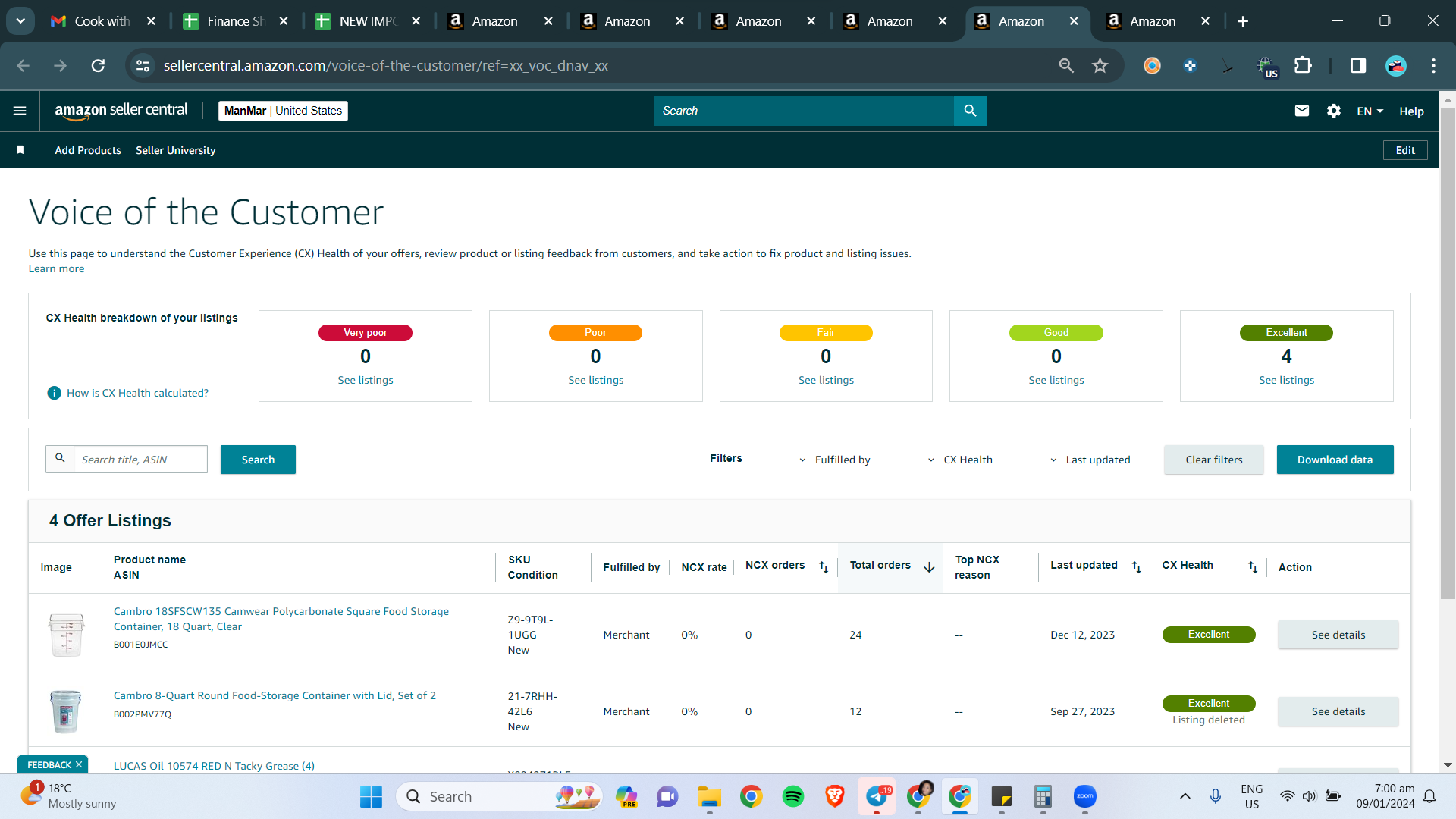Focus the Seller Central header search box
The image size is (1456, 819).
click(x=804, y=111)
